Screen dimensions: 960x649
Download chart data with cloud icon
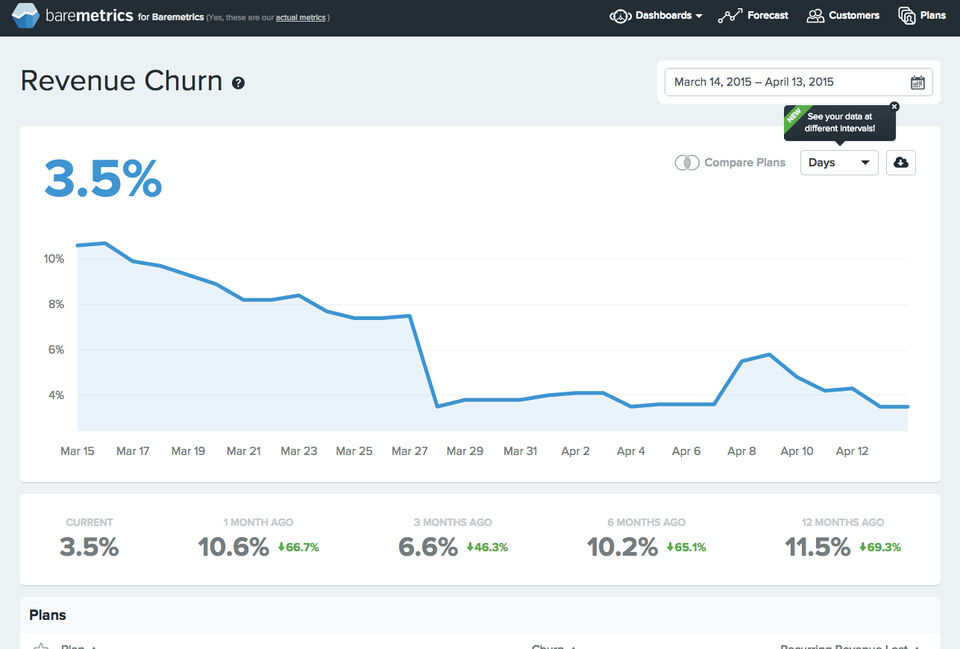coord(901,163)
